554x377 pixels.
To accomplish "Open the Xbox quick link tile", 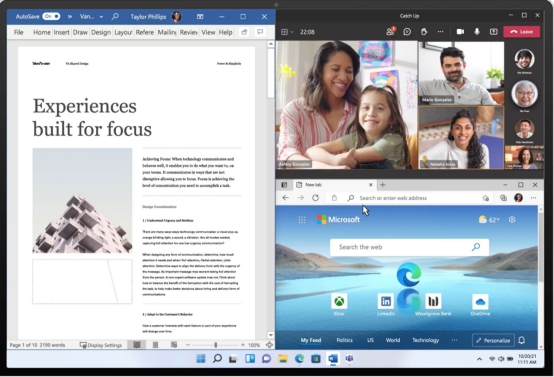I will (339, 305).
